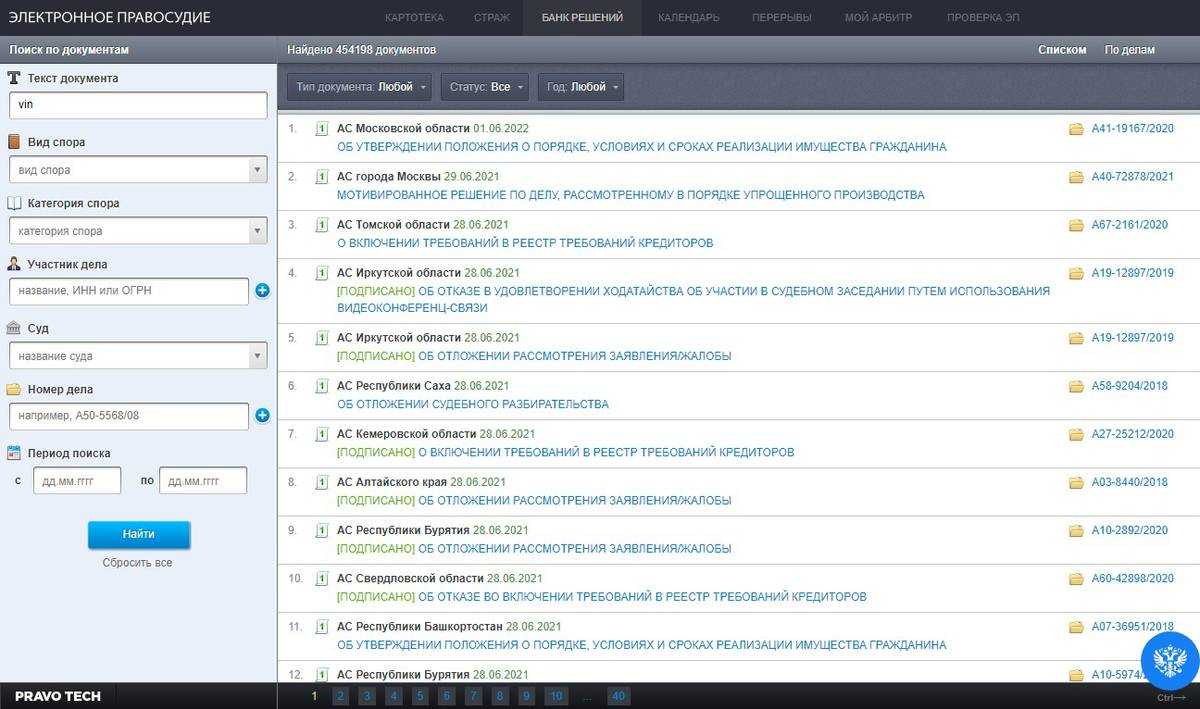The height and width of the screenshot is (709, 1200).
Task: Click the plus icon next to Участник дела
Action: (262, 291)
